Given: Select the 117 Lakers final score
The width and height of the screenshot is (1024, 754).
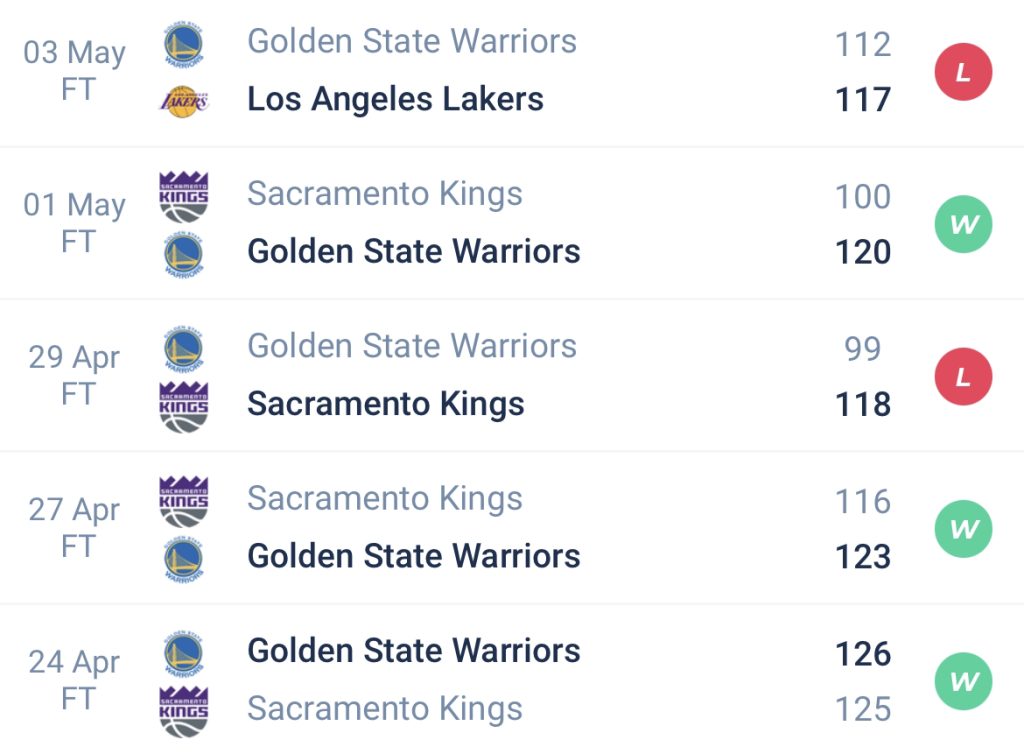Looking at the screenshot, I should 862,100.
